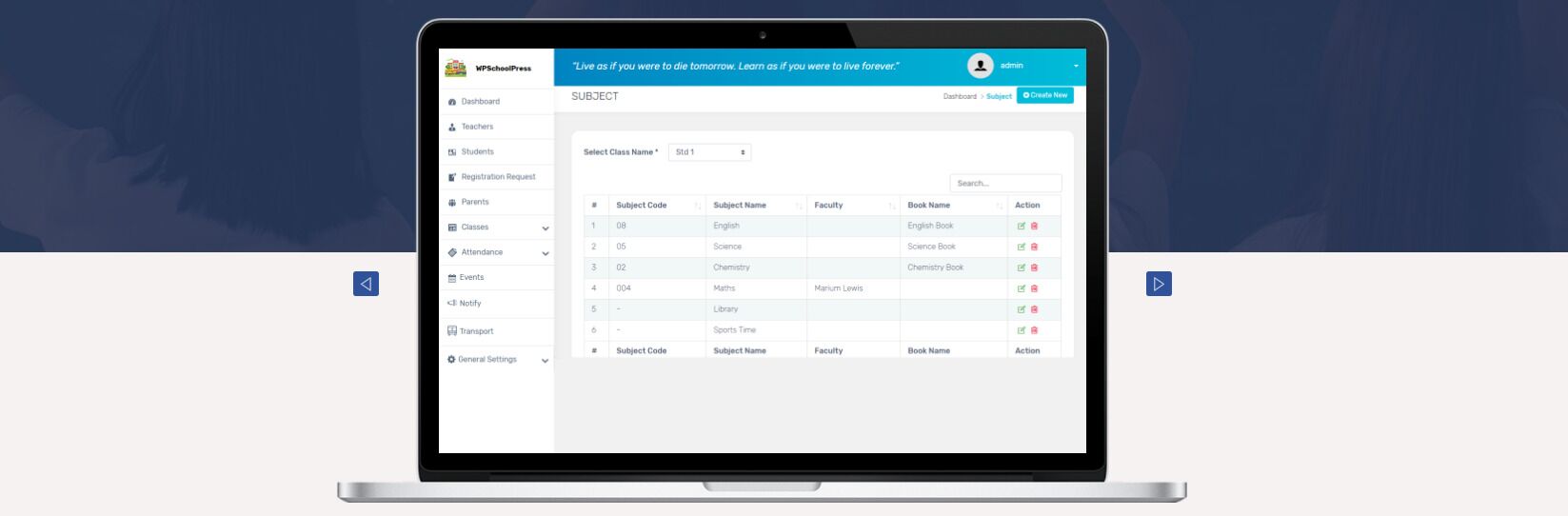Edit the Maths subject row
The height and width of the screenshot is (516, 1568).
click(x=1022, y=288)
